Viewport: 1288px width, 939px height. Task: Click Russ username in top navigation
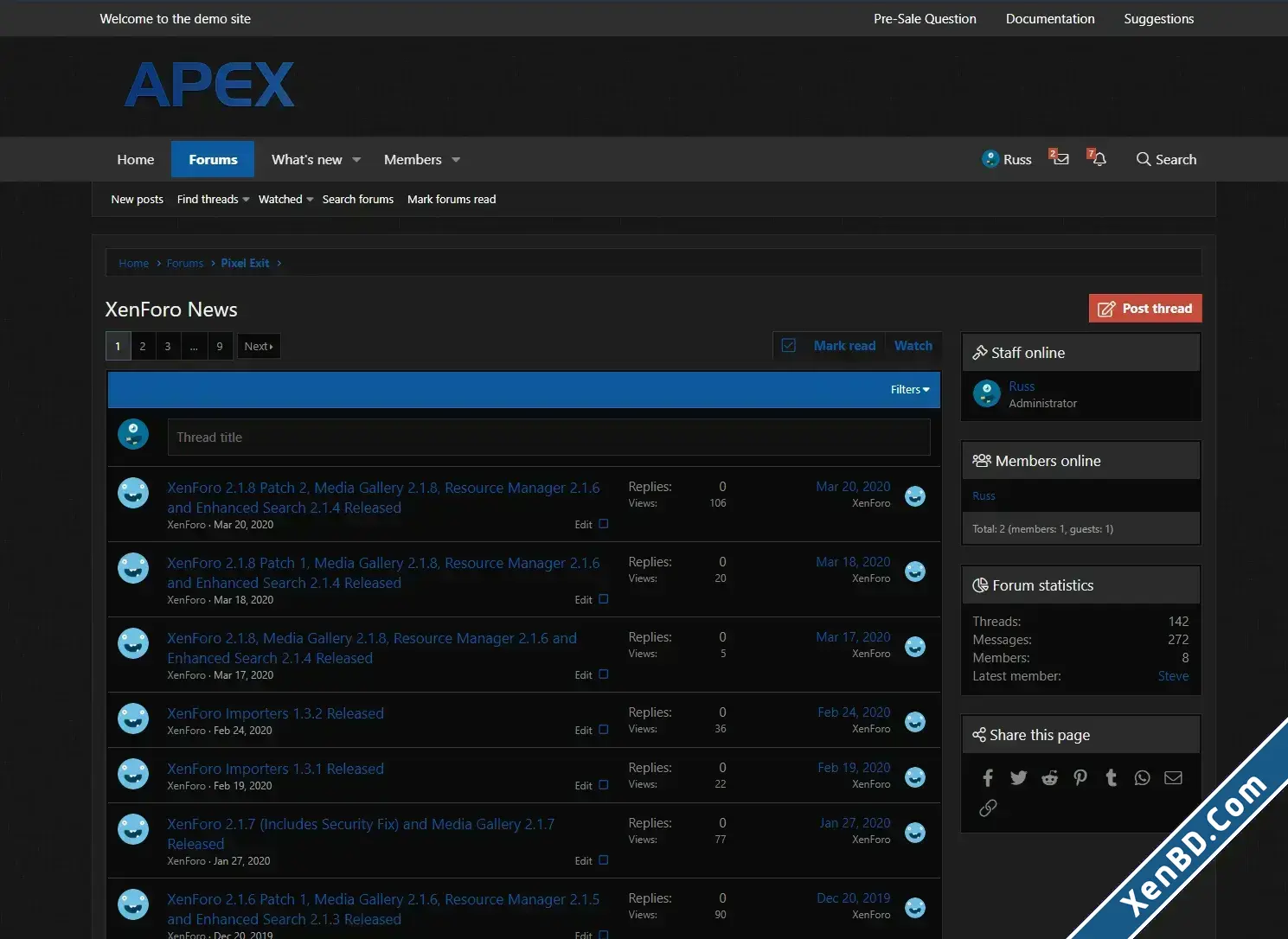point(1017,159)
